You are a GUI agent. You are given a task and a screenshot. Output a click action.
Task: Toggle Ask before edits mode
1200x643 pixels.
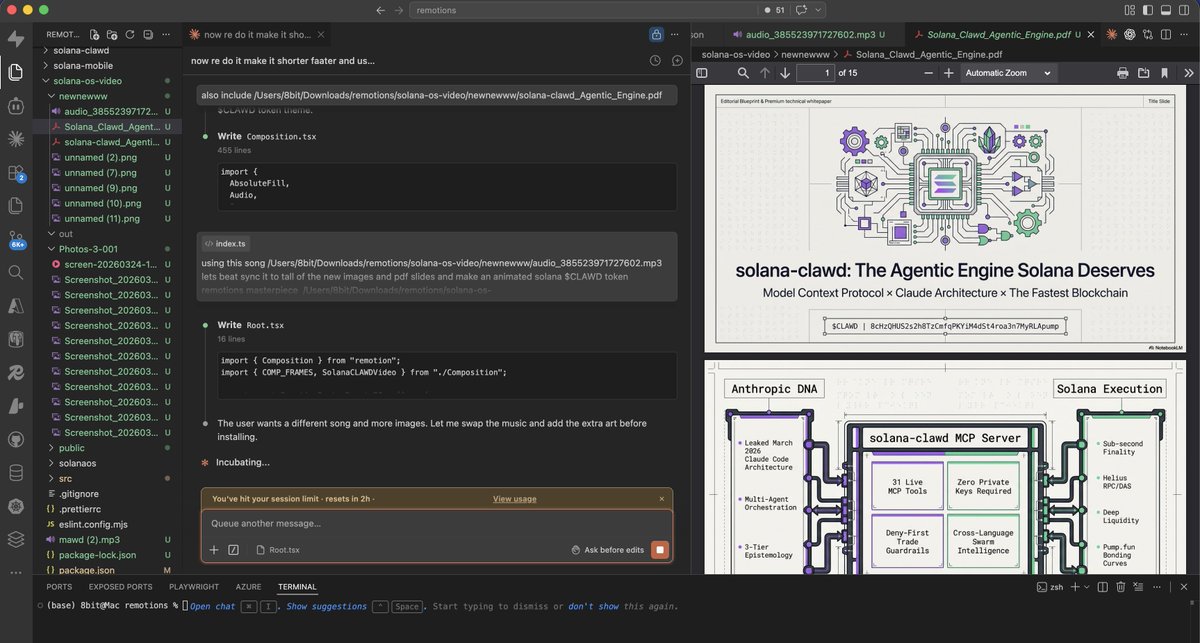click(608, 550)
